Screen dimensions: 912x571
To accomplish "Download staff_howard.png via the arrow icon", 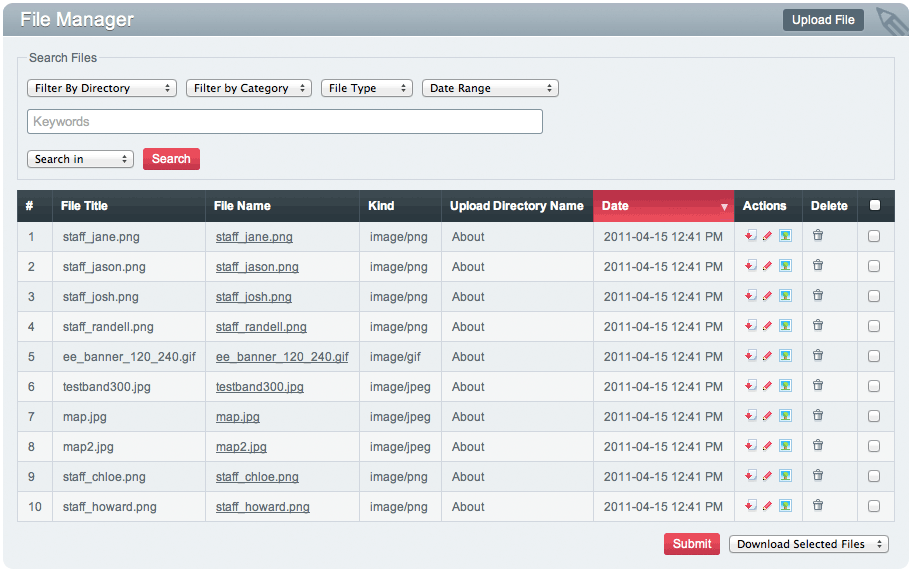I will 750,505.
